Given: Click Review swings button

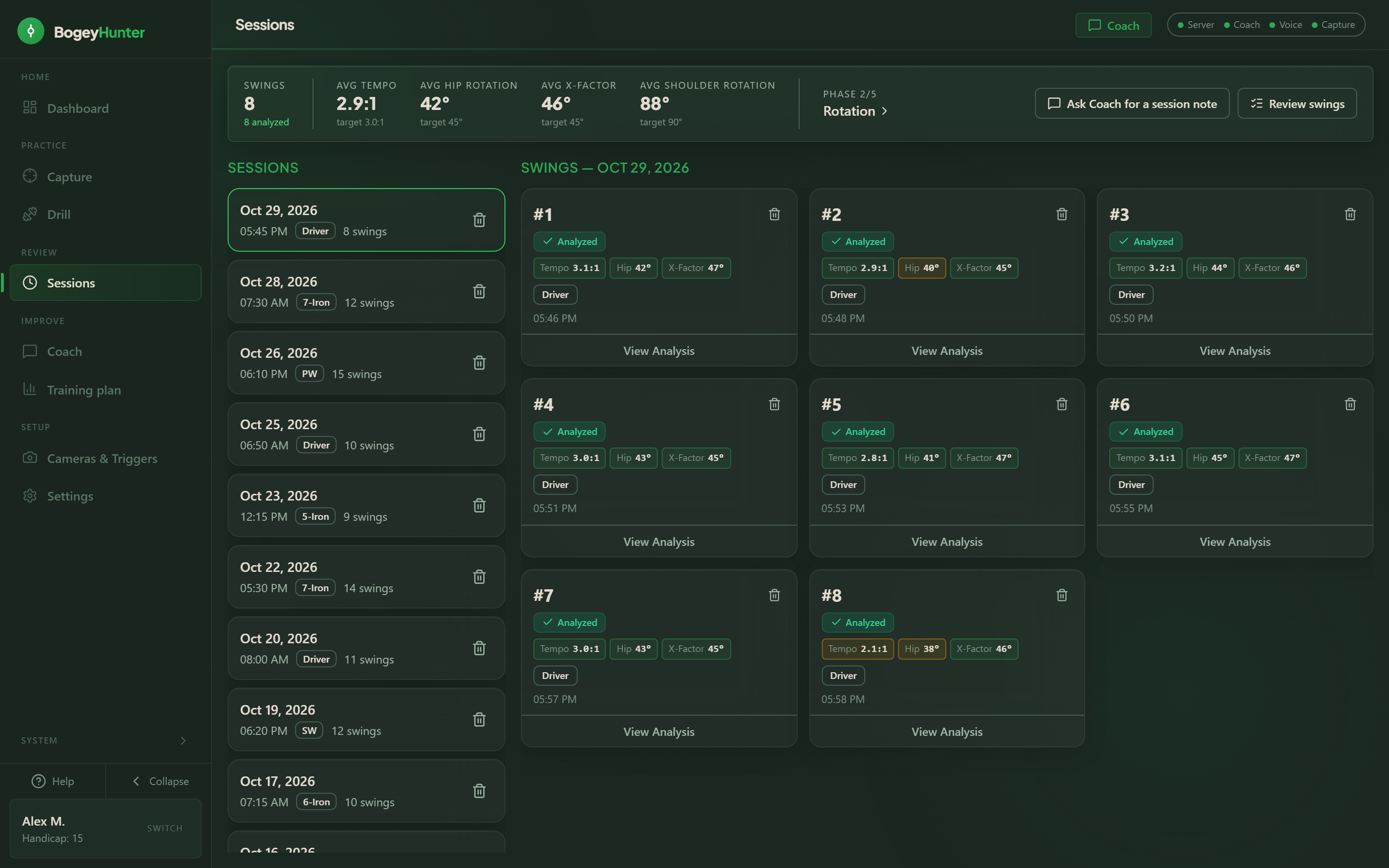Looking at the screenshot, I should (x=1297, y=103).
